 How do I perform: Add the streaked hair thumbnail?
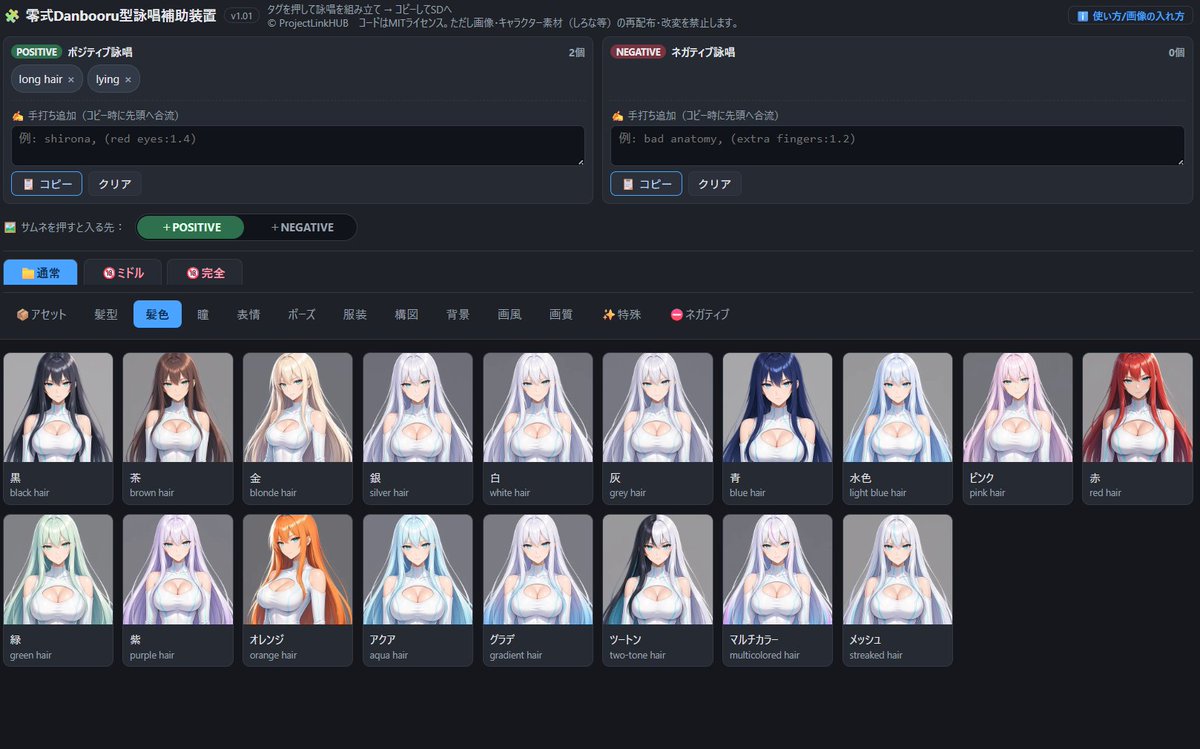898,590
